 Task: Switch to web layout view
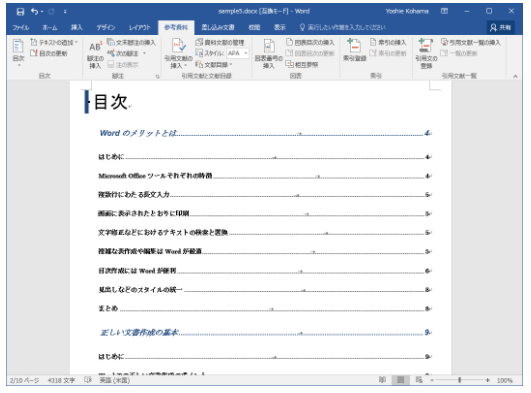pyautogui.click(x=419, y=380)
